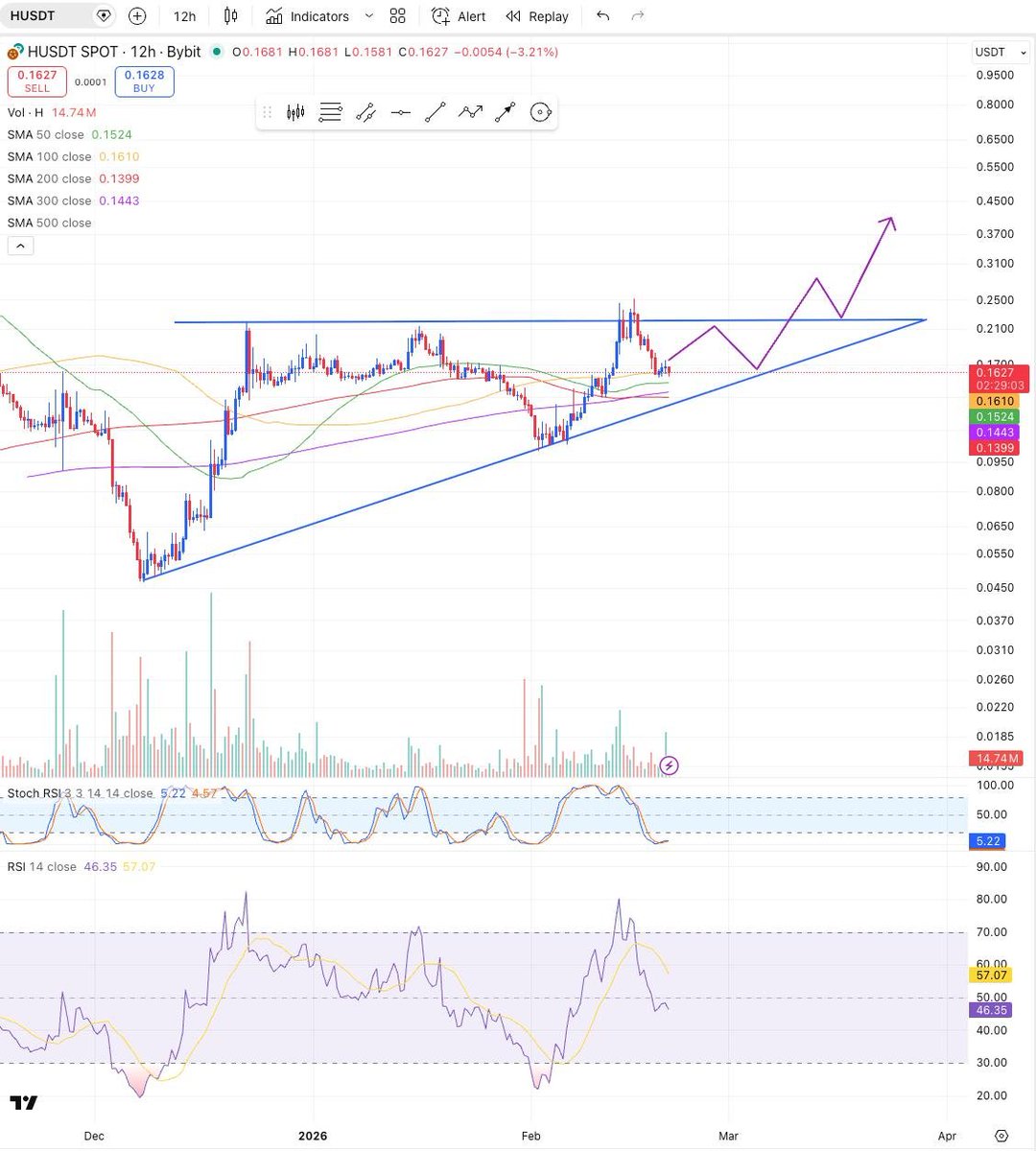Change the 12h timeframe interval
Screen dimensions: 1036x1151
click(x=184, y=16)
